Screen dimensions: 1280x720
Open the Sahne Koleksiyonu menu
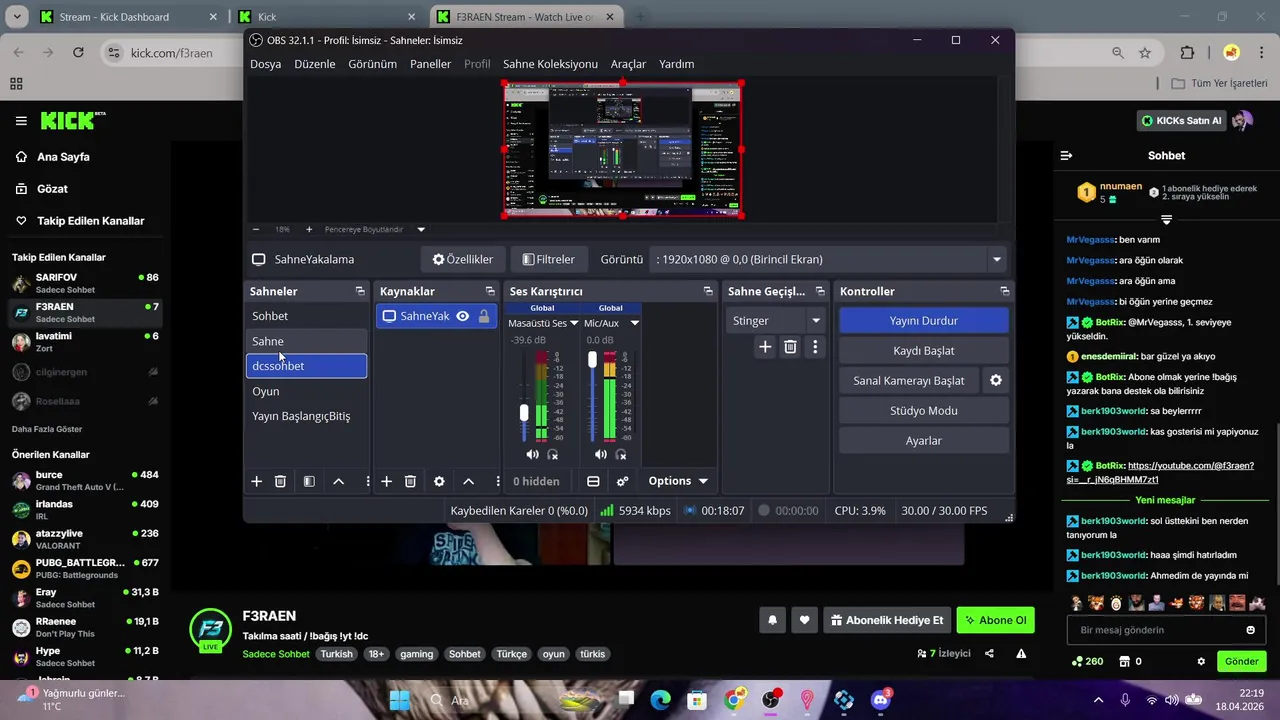click(x=550, y=64)
